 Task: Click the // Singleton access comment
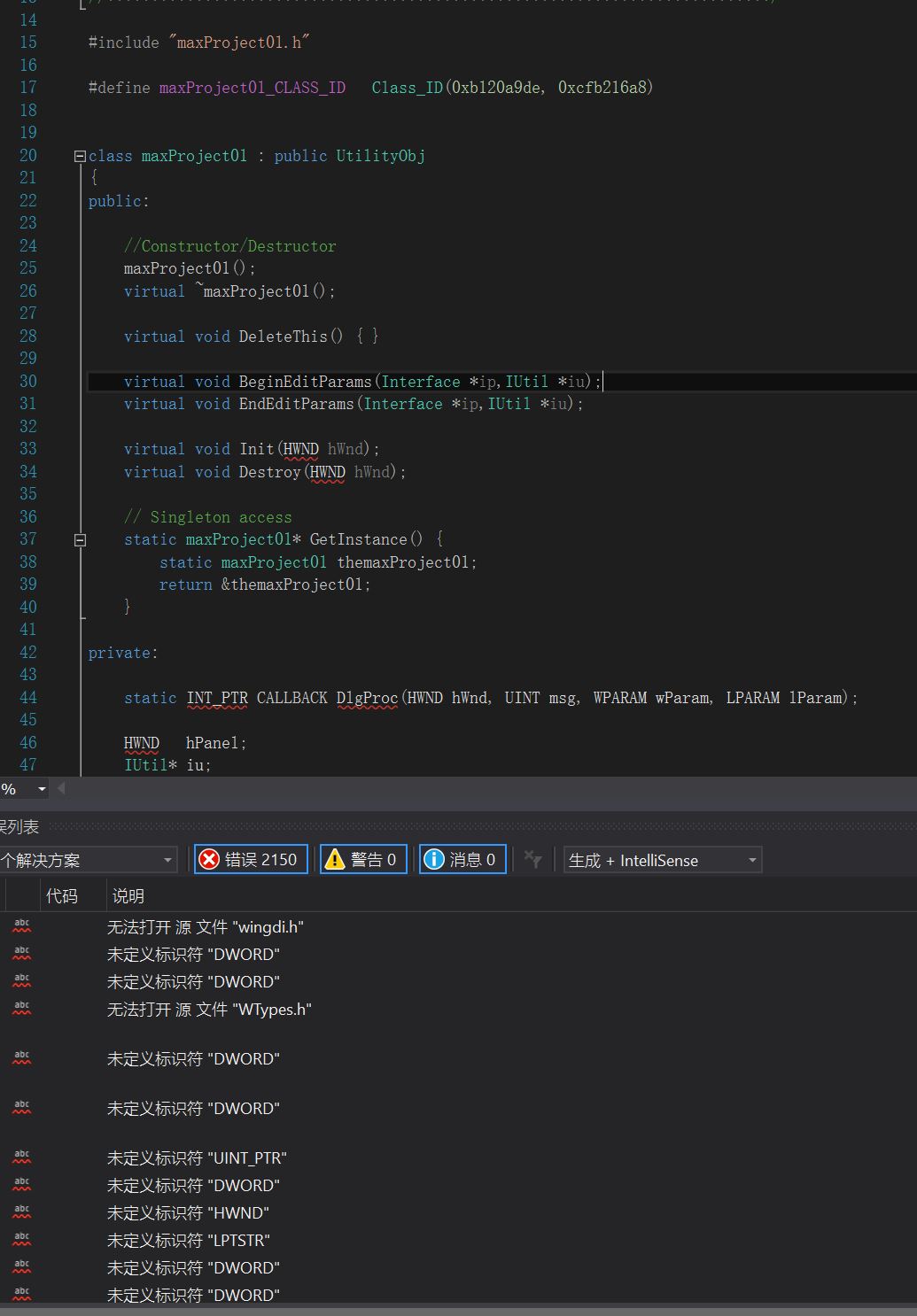(207, 517)
